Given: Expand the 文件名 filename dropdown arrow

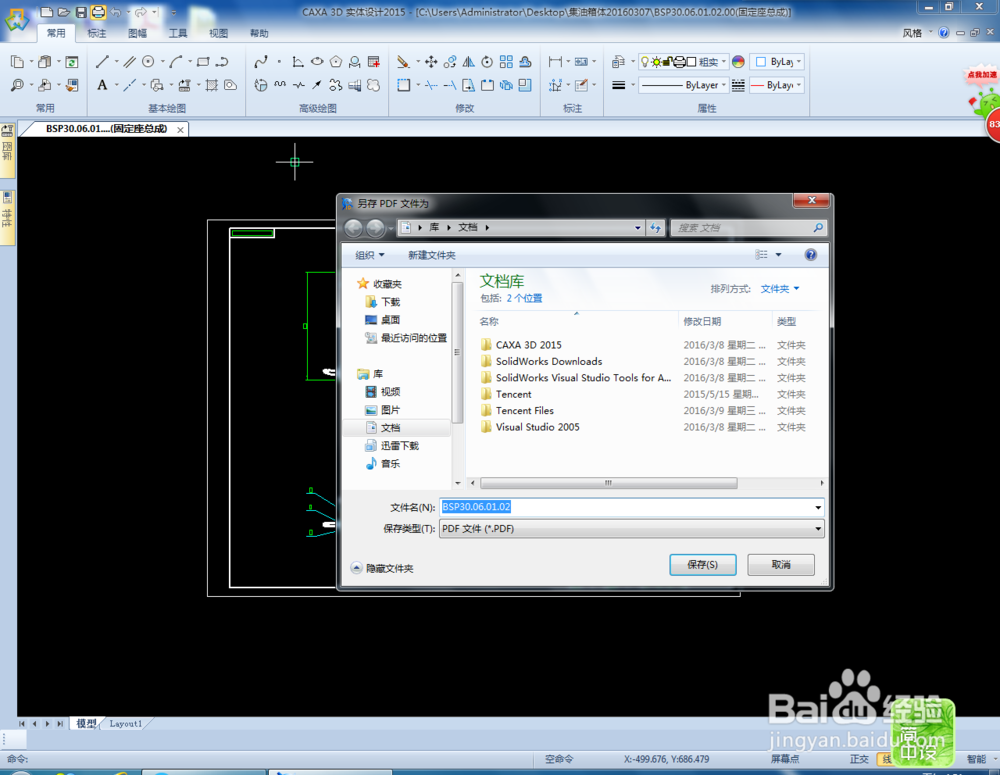Looking at the screenshot, I should coord(818,507).
